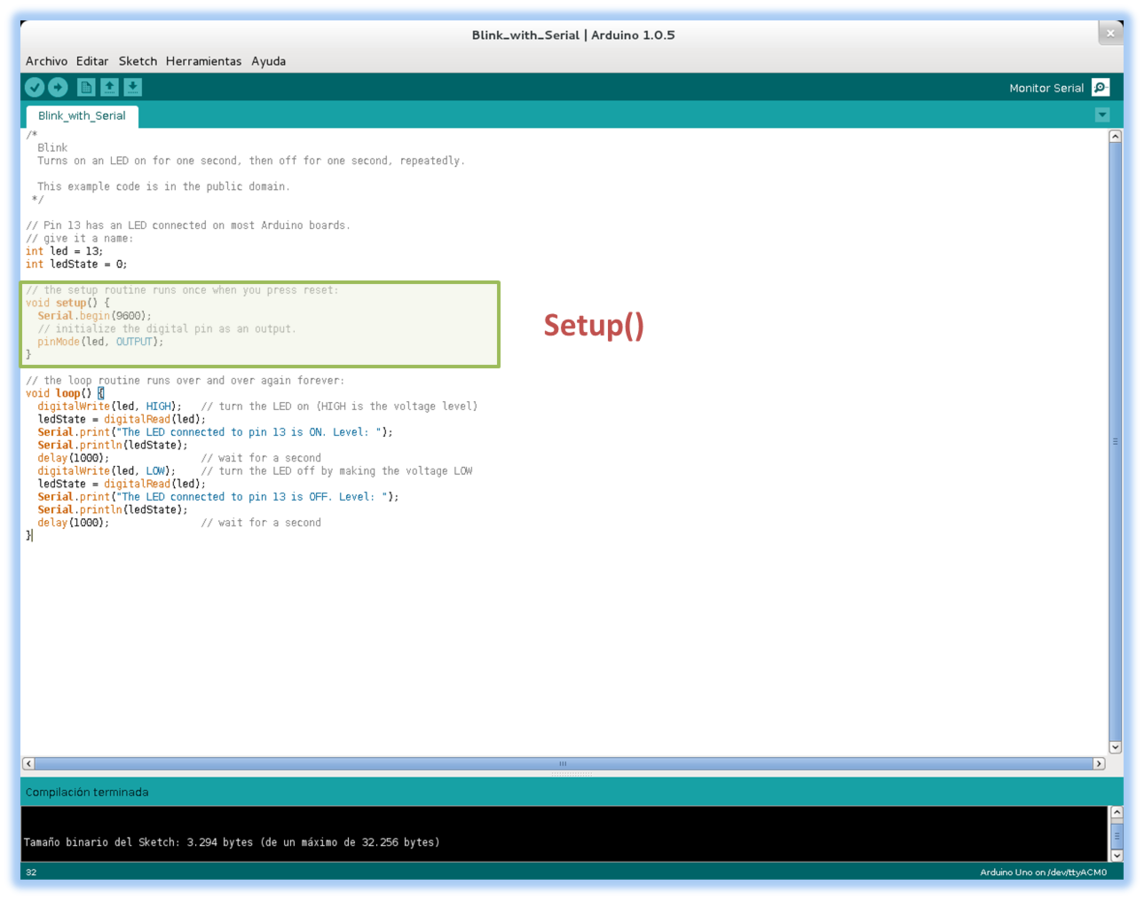Image resolution: width=1144 pixels, height=900 pixels.
Task: Open the Editar menu
Action: pyautogui.click(x=92, y=61)
